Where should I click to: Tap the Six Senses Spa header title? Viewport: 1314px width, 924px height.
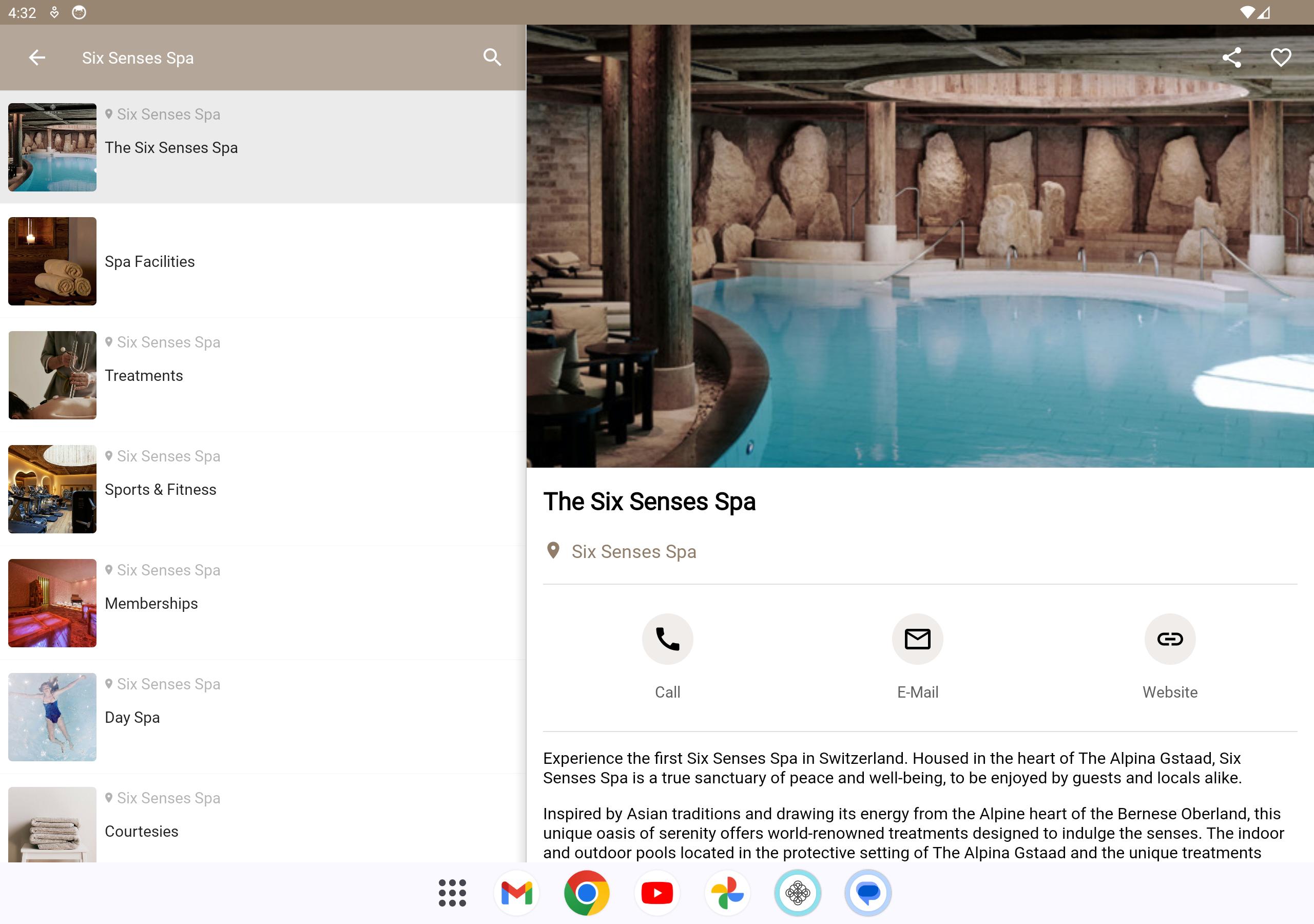[138, 58]
